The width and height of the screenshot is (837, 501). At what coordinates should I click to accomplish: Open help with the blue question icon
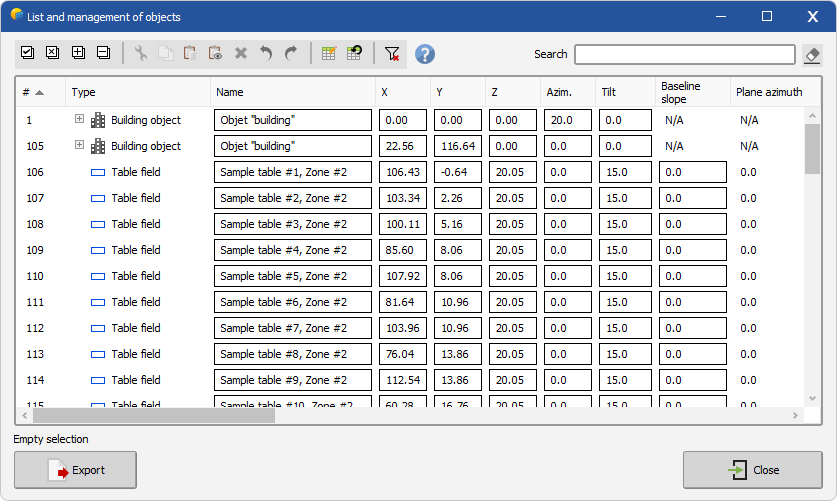(x=425, y=54)
